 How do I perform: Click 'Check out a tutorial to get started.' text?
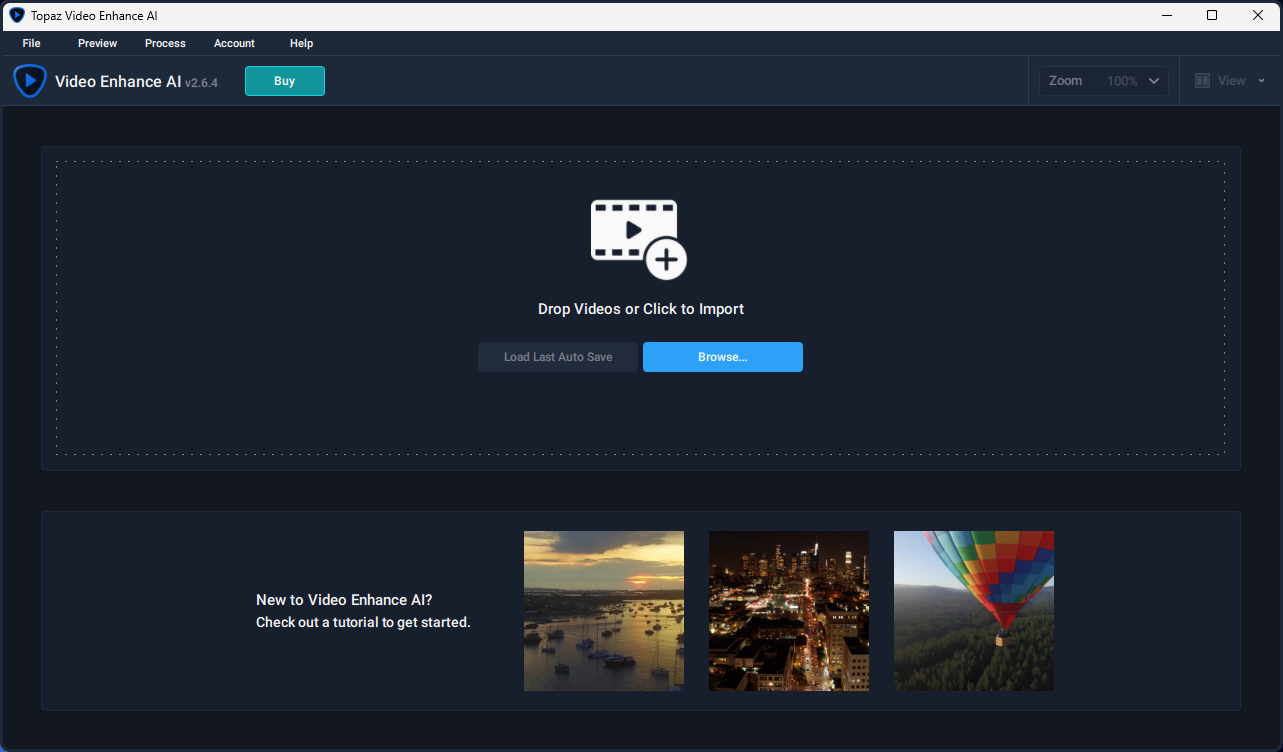(363, 622)
